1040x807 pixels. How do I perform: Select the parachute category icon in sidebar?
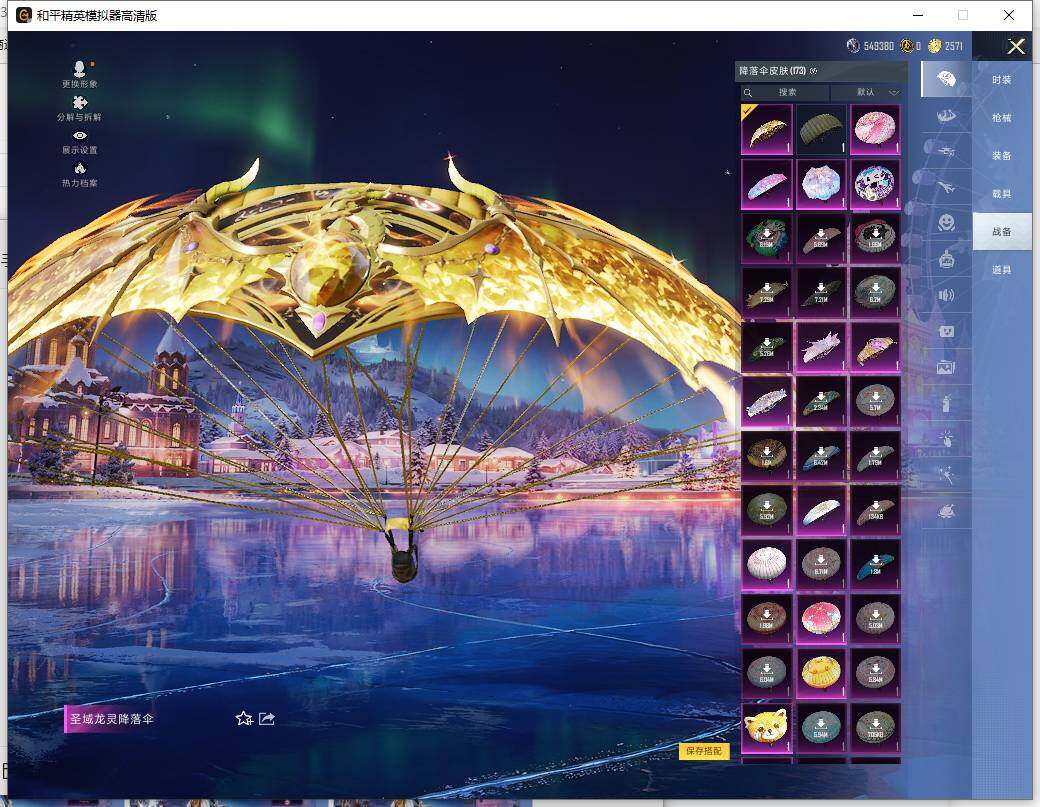[945, 78]
